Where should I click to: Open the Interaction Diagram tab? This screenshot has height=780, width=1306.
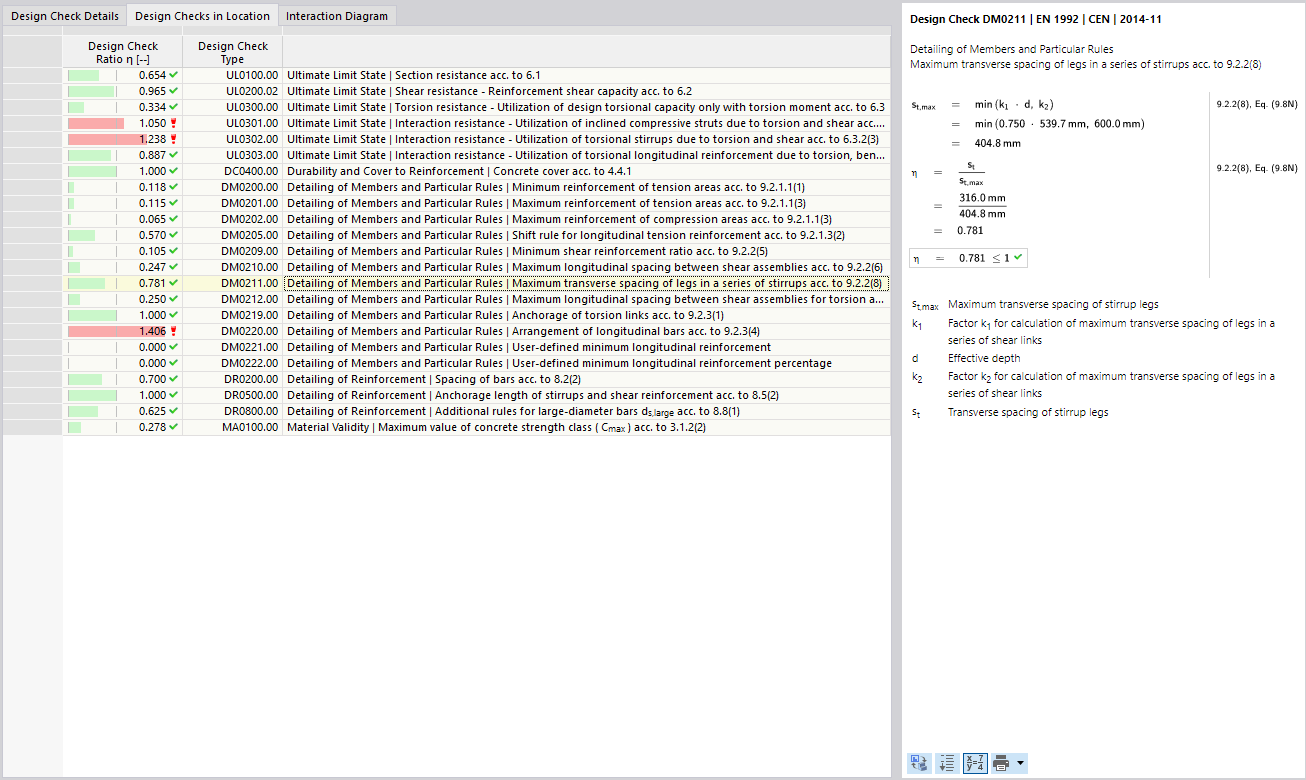tap(336, 16)
